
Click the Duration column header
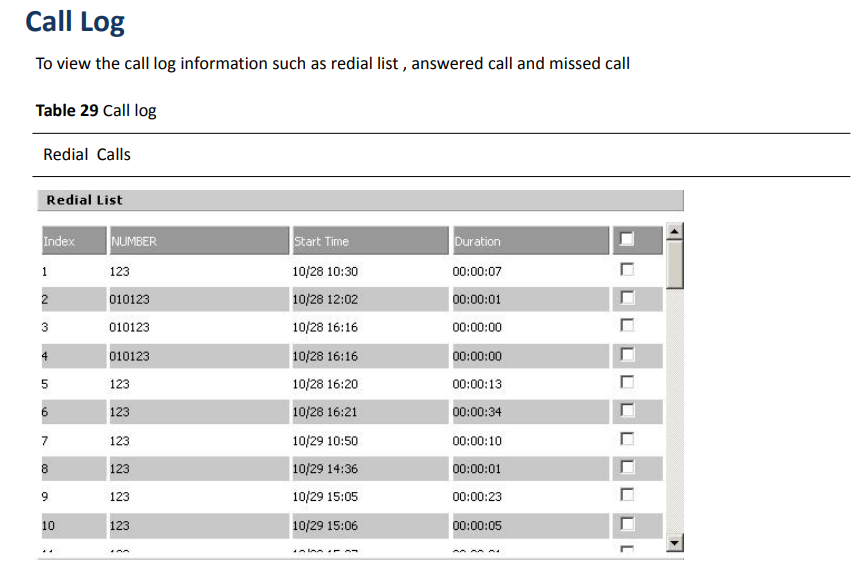coord(531,241)
